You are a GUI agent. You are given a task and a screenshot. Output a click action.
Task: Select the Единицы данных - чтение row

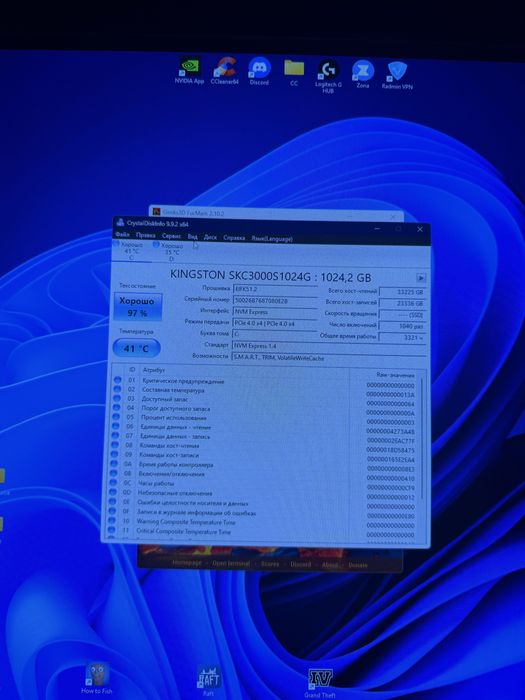point(263,429)
